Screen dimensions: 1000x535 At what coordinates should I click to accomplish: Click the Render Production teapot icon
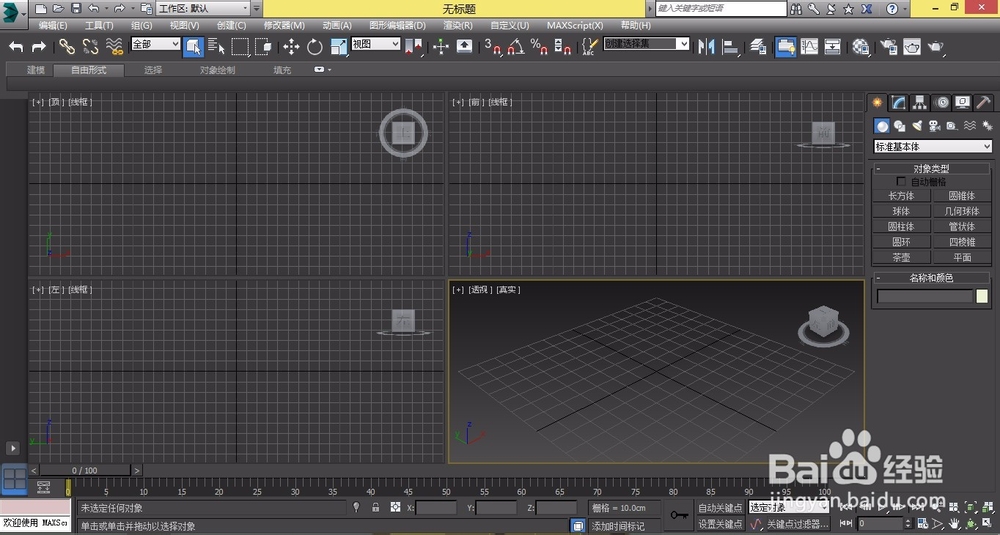click(x=936, y=46)
